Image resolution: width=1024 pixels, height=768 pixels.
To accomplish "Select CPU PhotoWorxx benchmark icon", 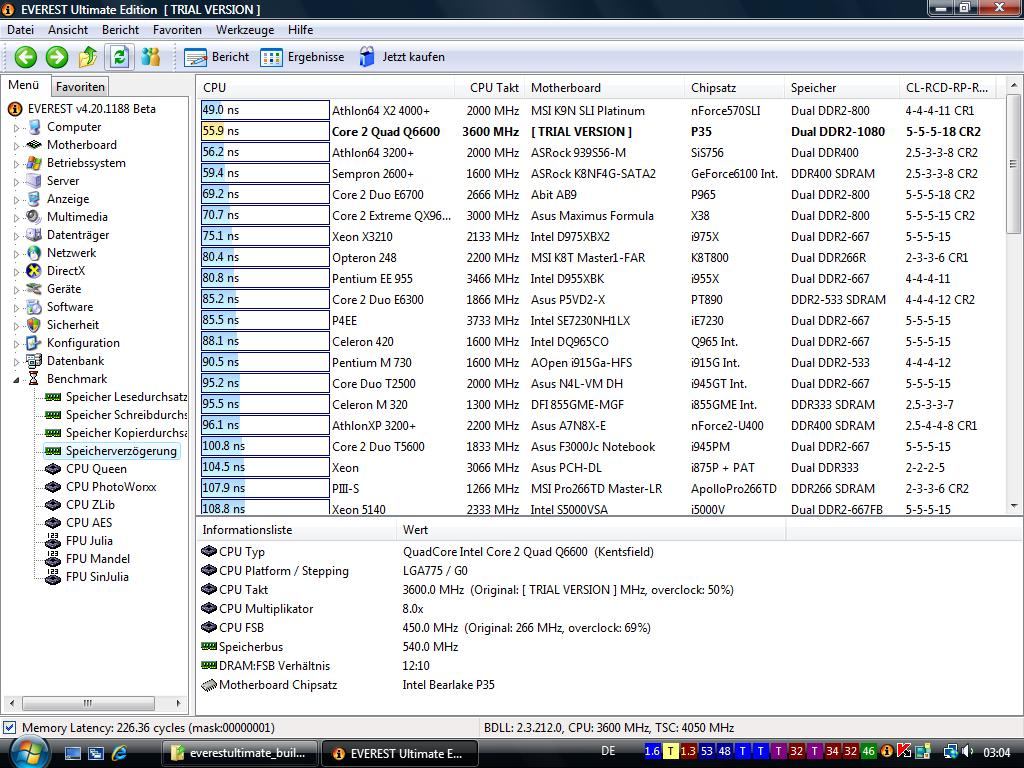I will 53,487.
